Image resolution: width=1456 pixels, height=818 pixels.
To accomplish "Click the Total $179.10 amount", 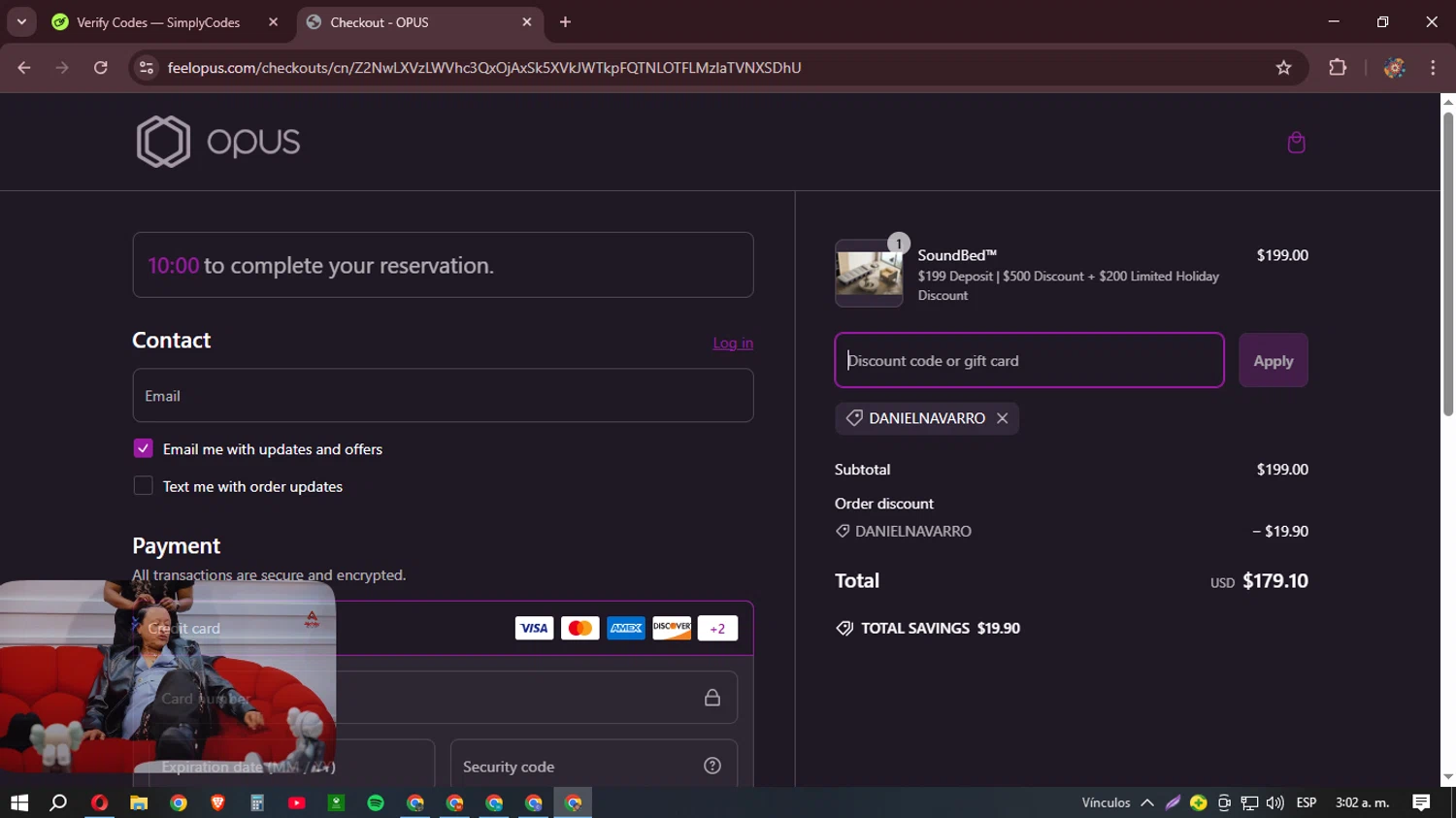I will tap(1275, 581).
